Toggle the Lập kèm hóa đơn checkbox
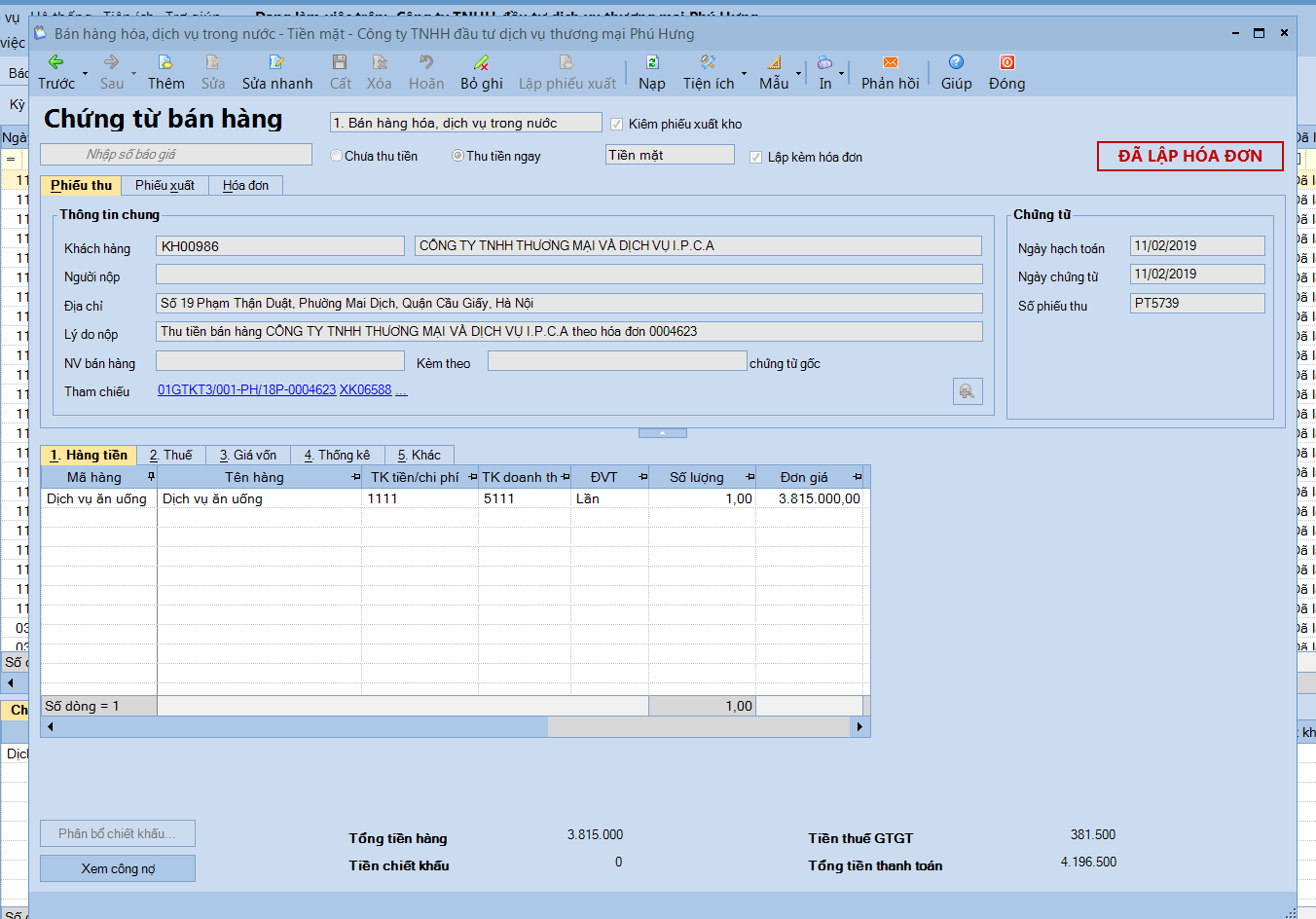Image resolution: width=1316 pixels, height=919 pixels. point(755,158)
